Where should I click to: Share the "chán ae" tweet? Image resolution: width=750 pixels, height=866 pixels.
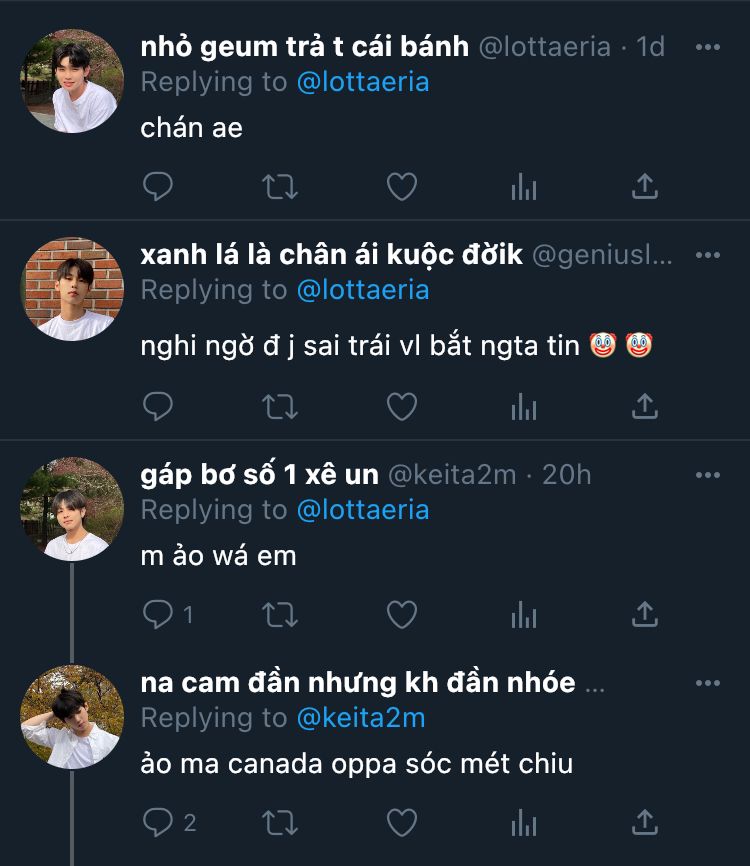click(645, 186)
